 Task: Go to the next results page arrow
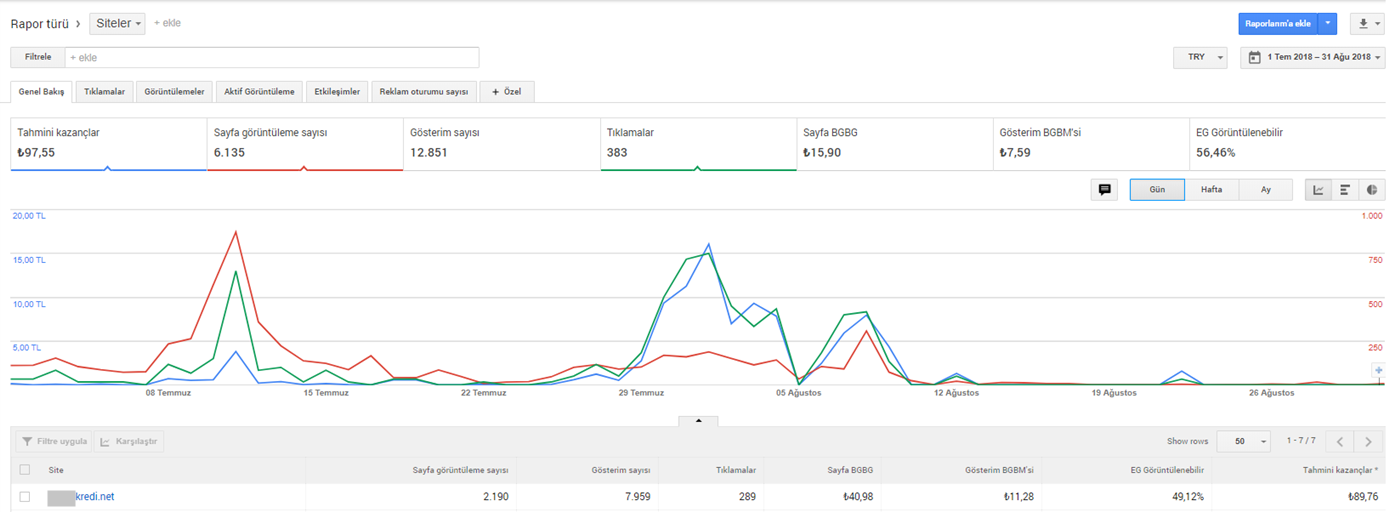pos(1369,441)
